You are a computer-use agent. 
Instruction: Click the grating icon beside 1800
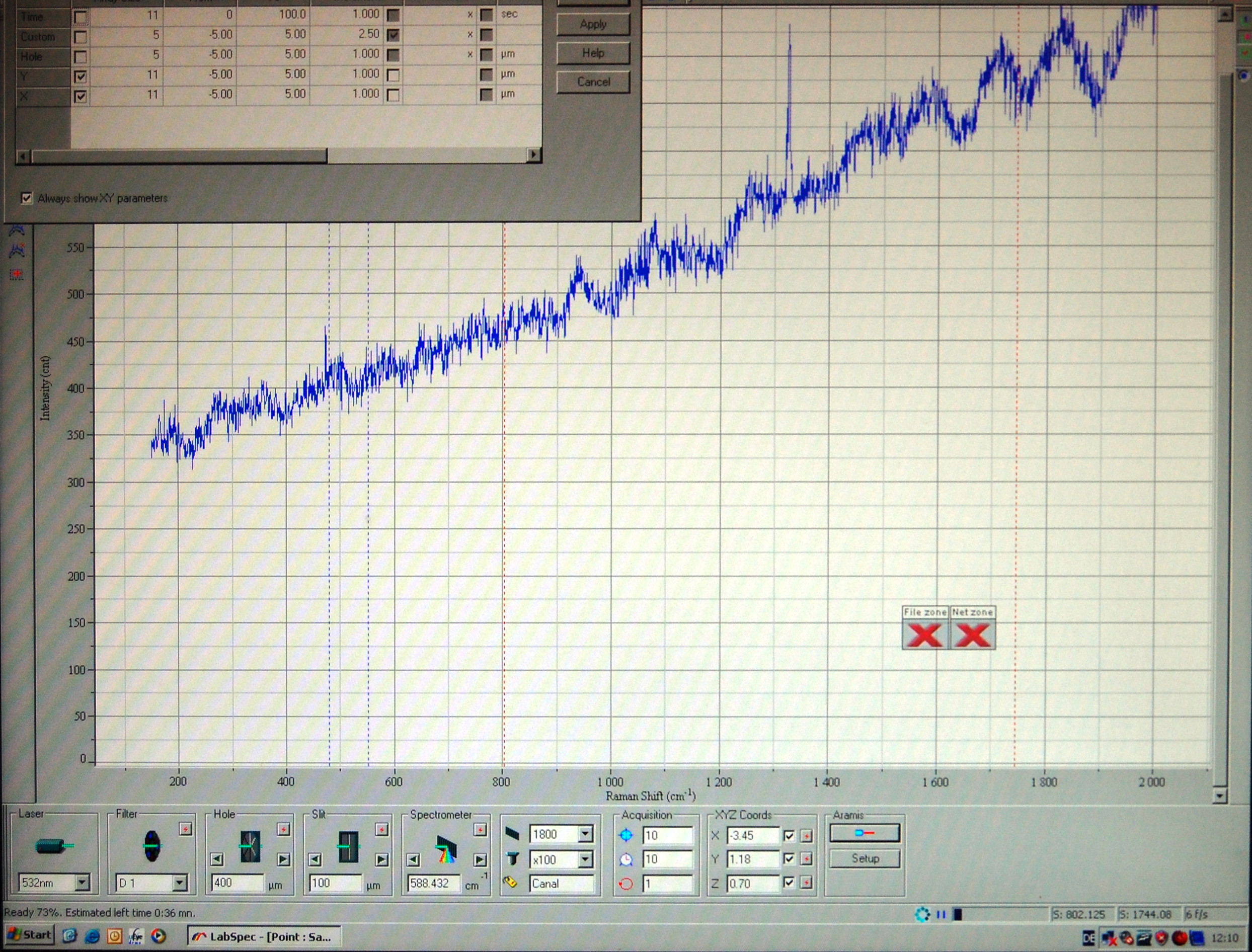tap(512, 834)
